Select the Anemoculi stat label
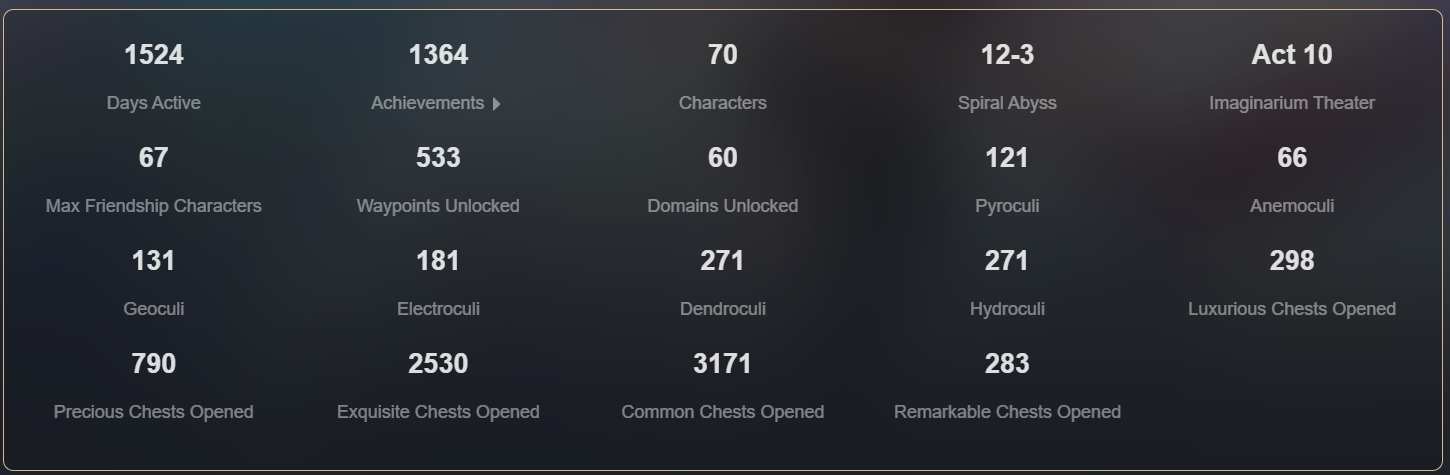The height and width of the screenshot is (475, 1450). 1291,206
